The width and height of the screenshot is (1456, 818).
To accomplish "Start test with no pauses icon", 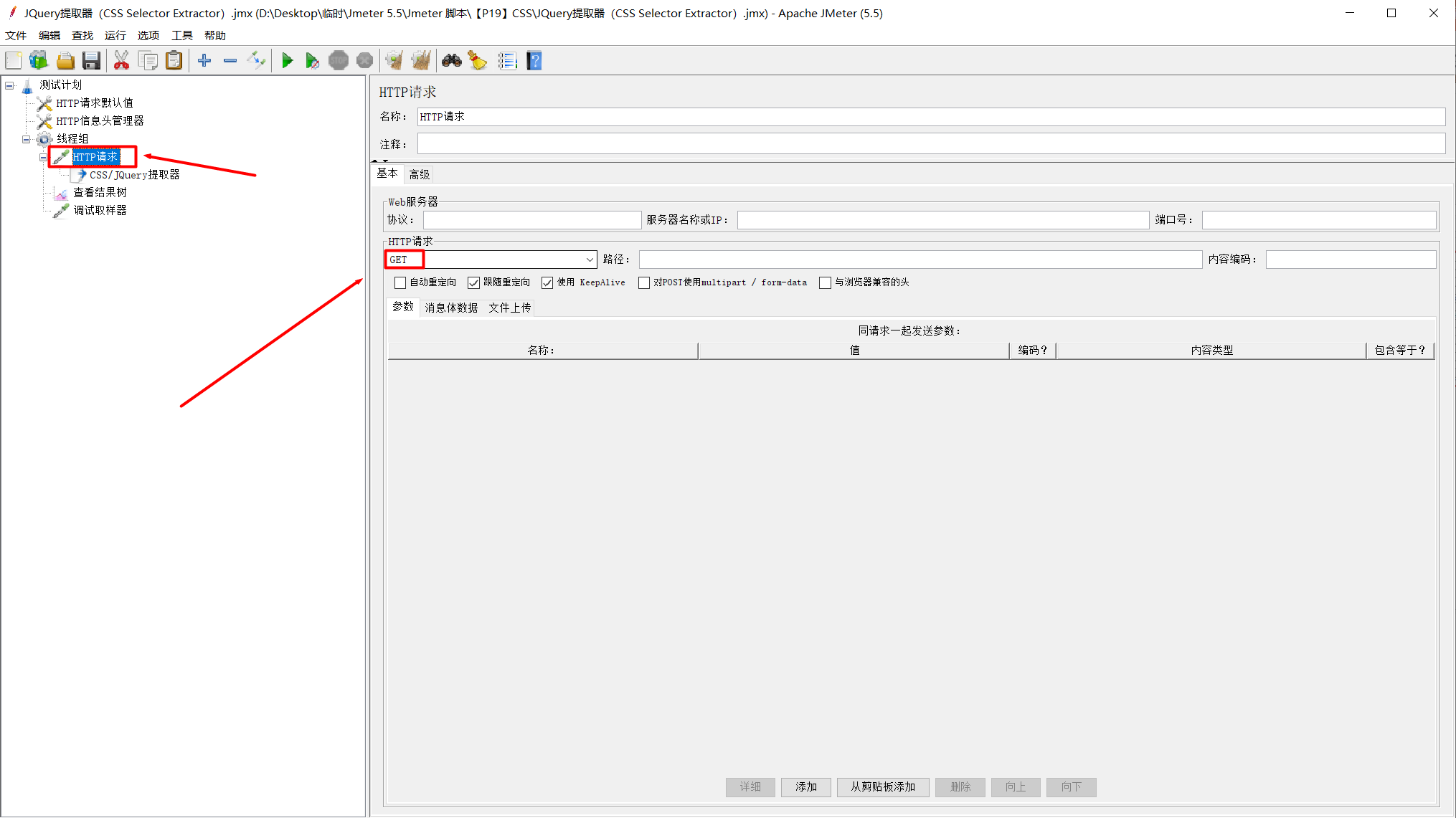I will 312,61.
